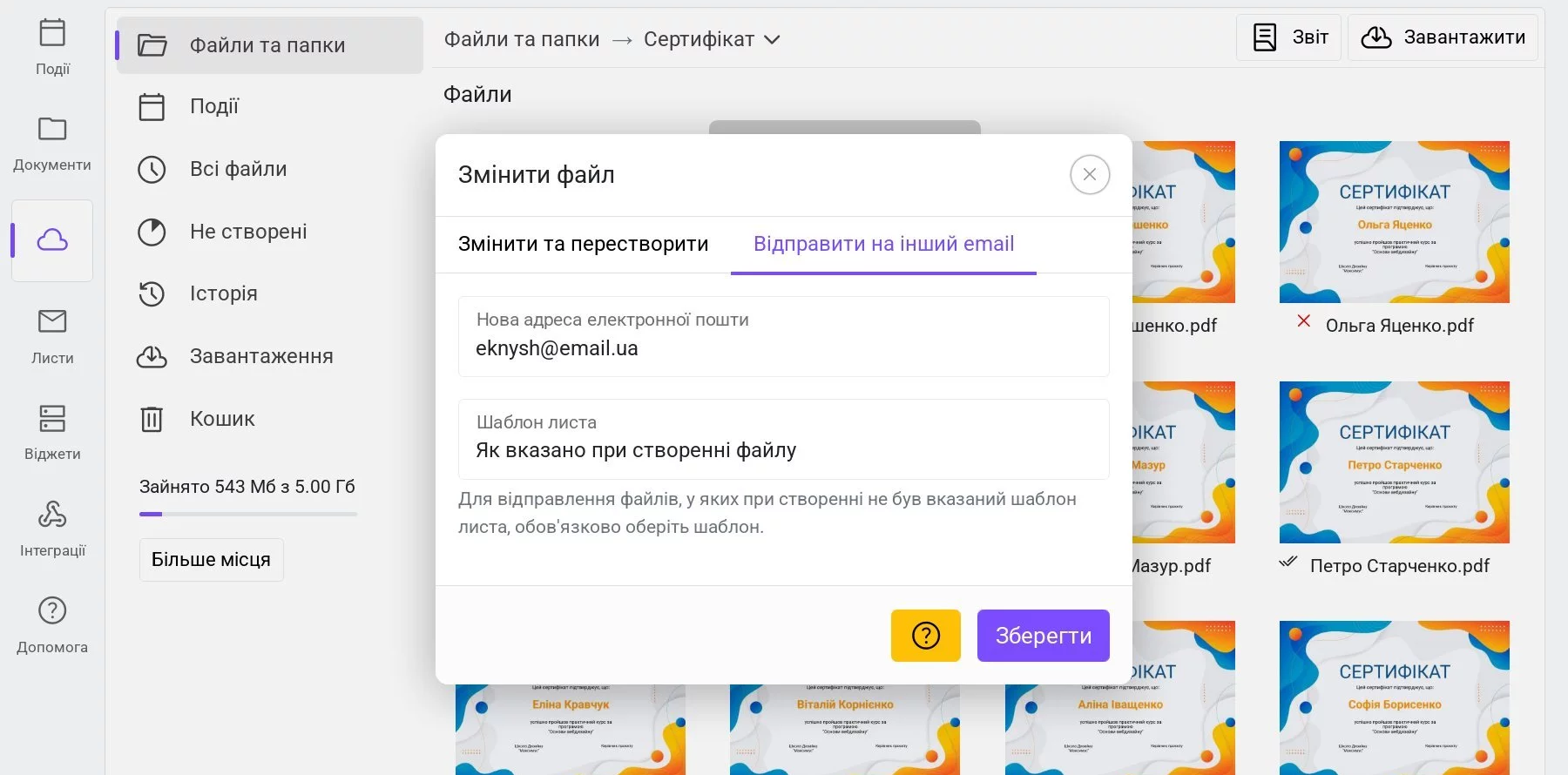Open the Софія Борисенко certificate thumbnail
The image size is (1568, 775).
click(x=1395, y=697)
